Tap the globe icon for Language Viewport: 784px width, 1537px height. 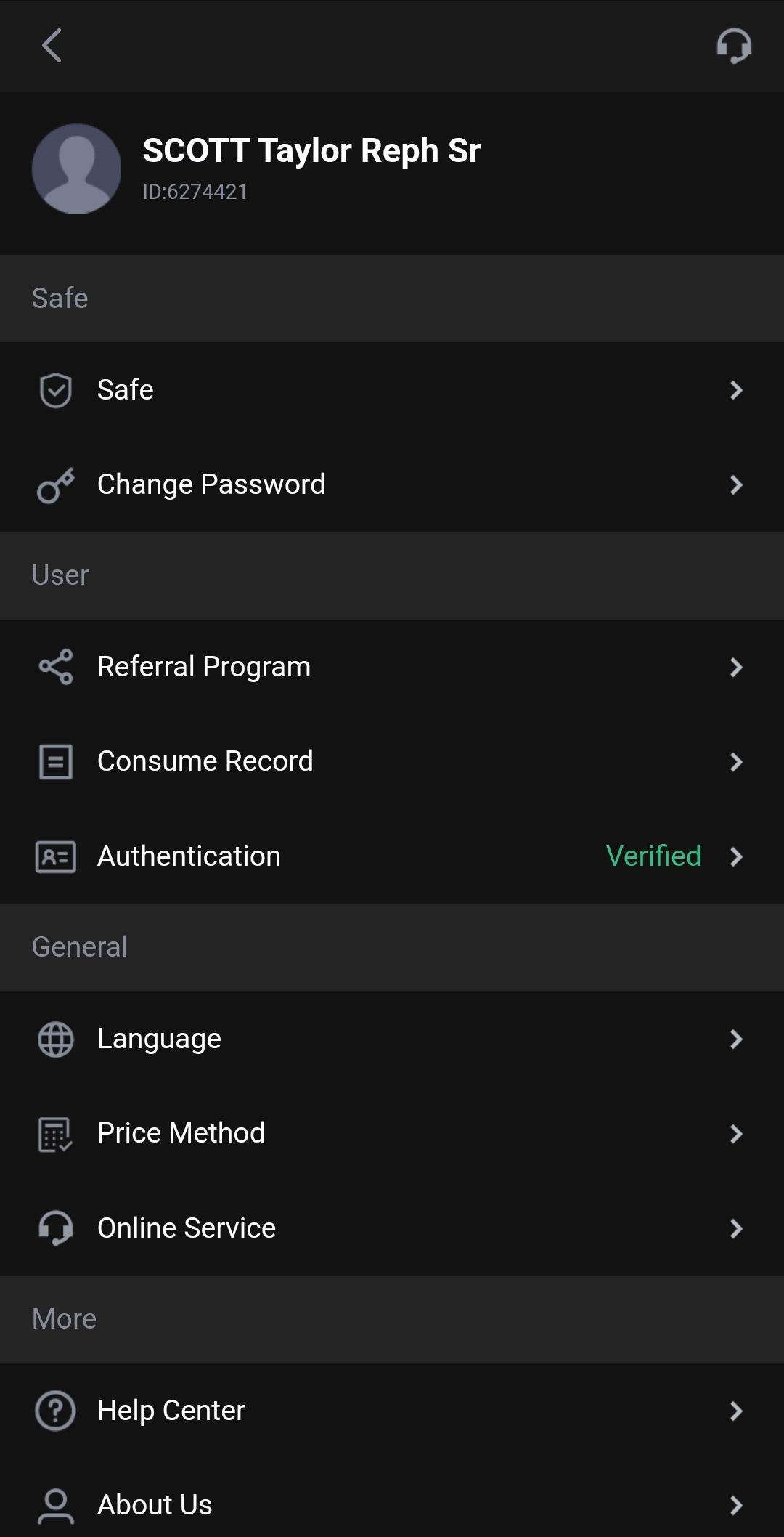pos(55,1039)
